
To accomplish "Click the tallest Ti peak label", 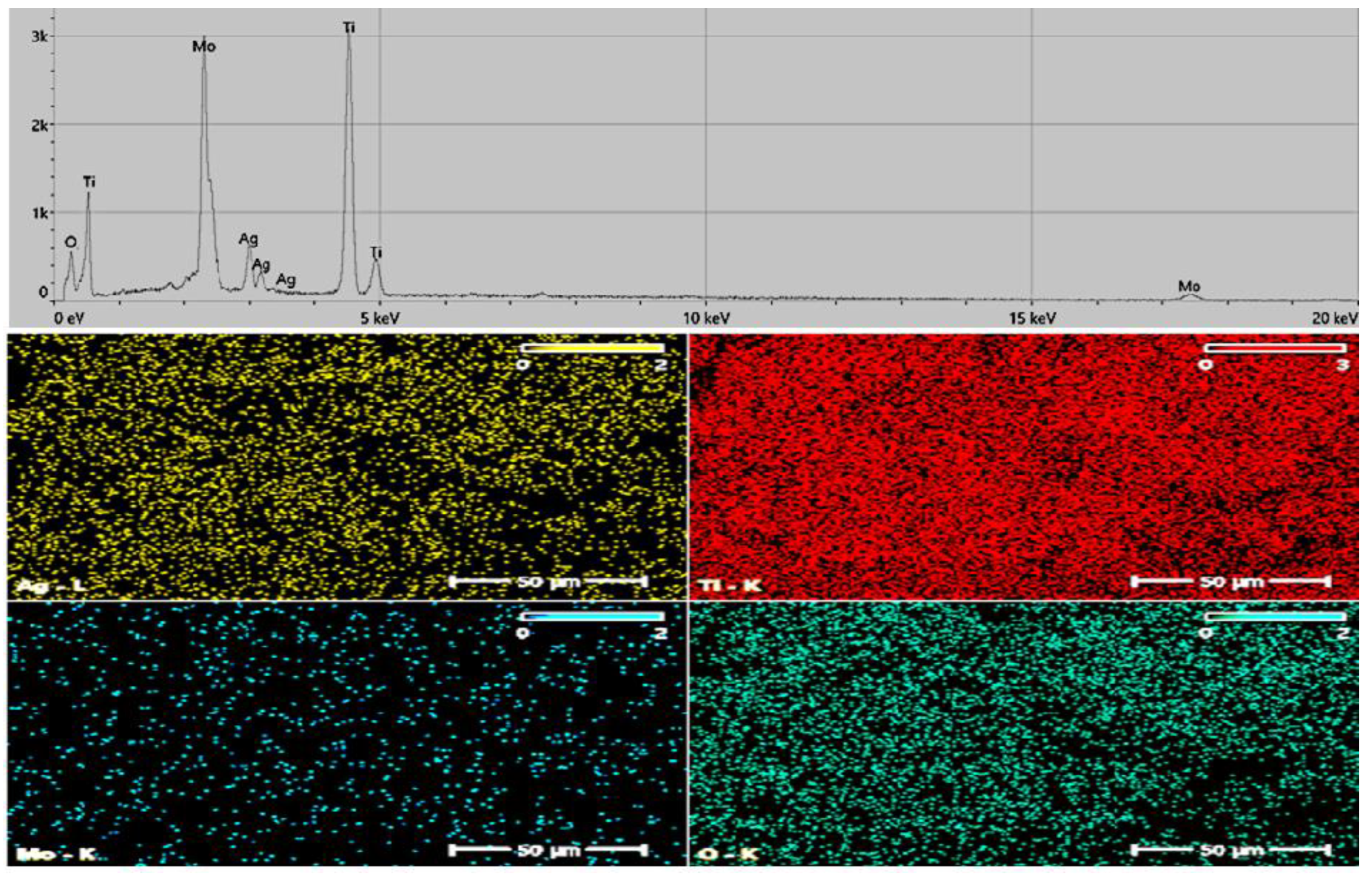I will [x=349, y=27].
